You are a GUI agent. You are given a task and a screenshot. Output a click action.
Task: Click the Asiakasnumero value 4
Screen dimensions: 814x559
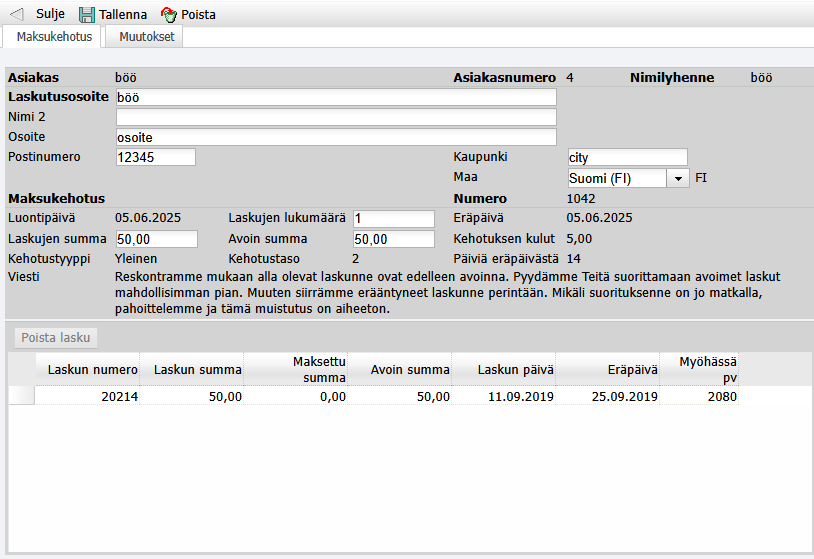coord(570,78)
